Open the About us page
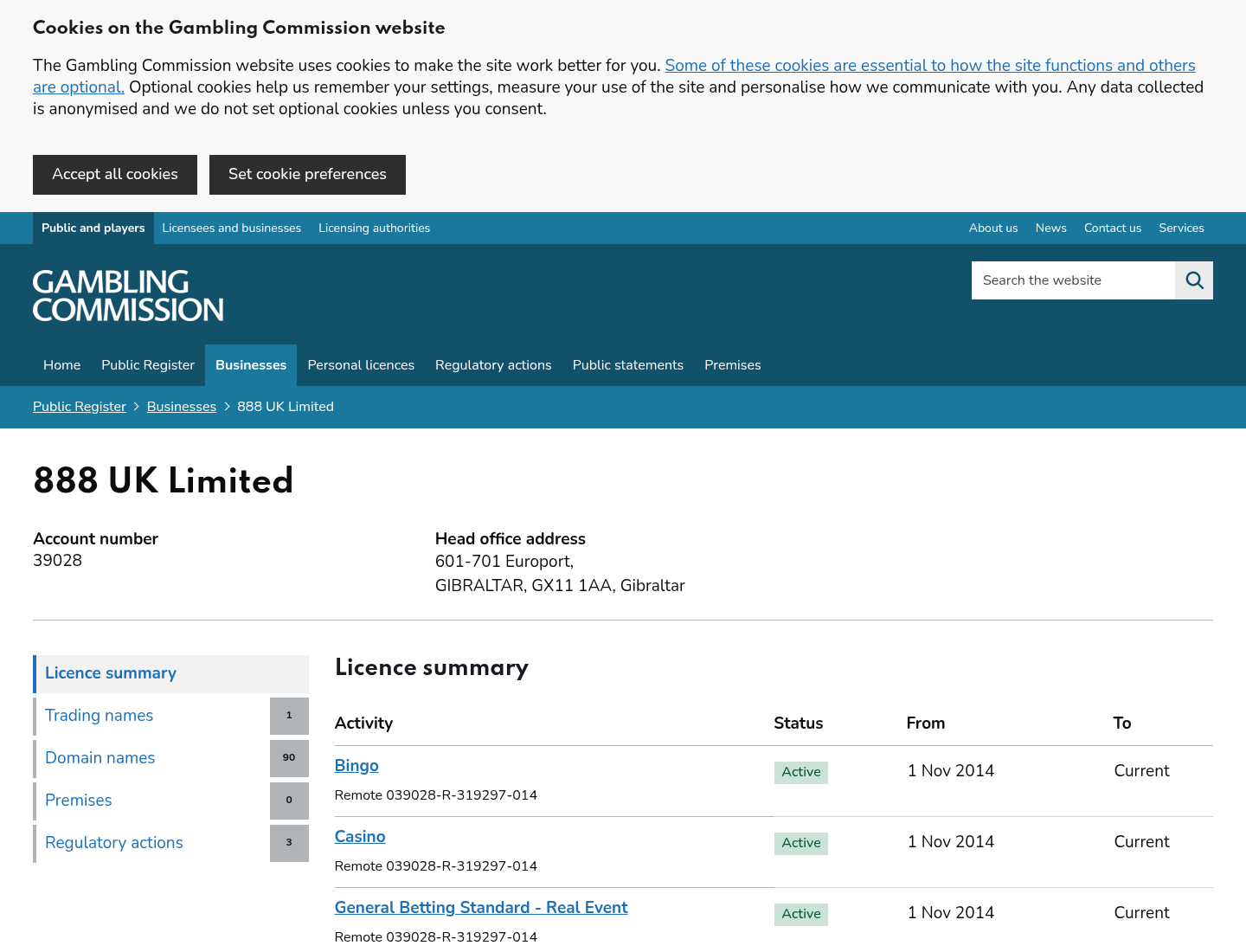The width and height of the screenshot is (1246, 952). [x=993, y=228]
